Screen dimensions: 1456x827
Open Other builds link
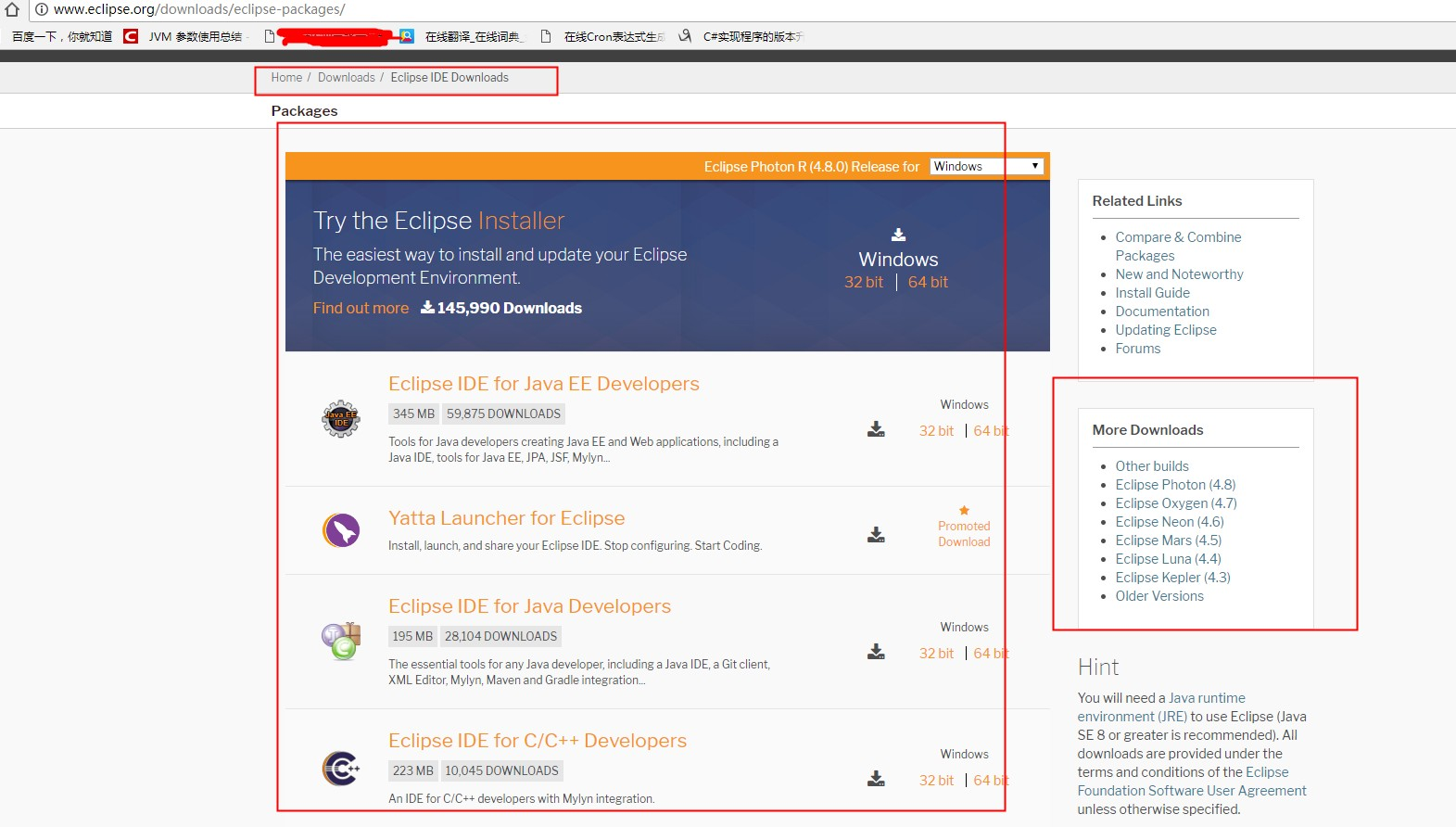coord(1152,466)
